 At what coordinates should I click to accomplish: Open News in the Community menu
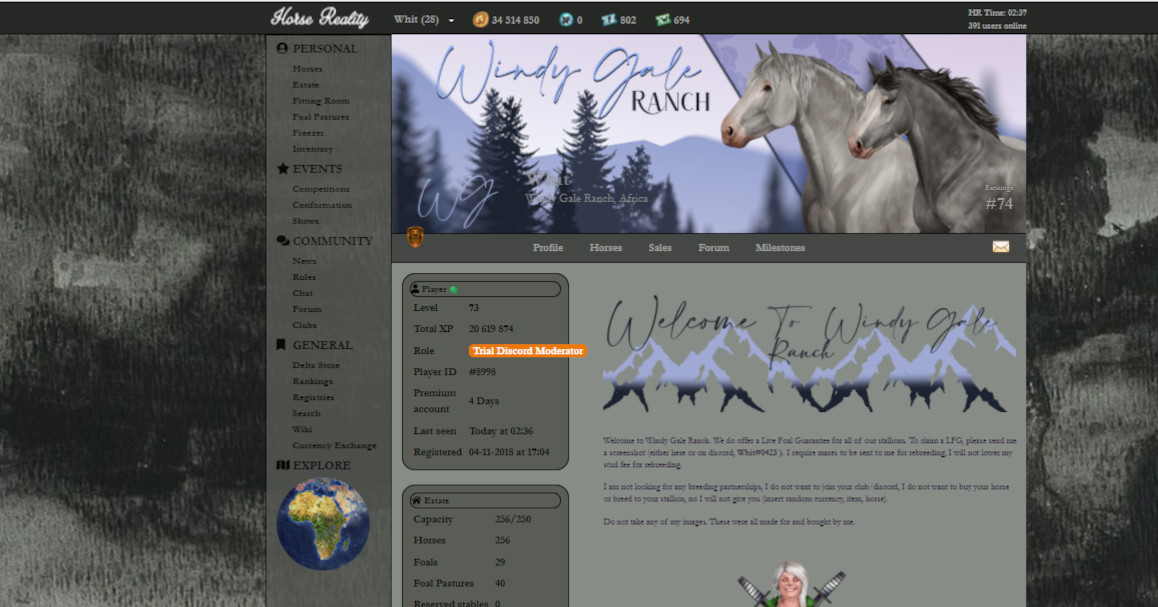tap(304, 261)
